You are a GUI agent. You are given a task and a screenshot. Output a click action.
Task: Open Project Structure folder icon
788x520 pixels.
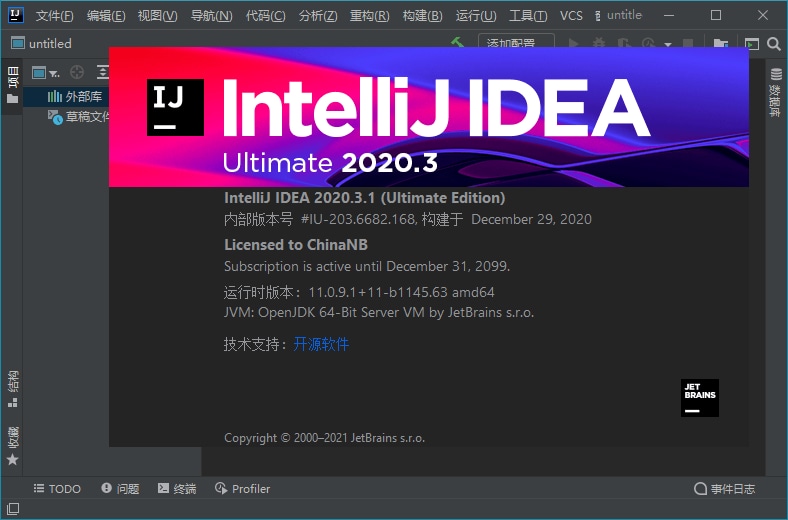coord(721,43)
